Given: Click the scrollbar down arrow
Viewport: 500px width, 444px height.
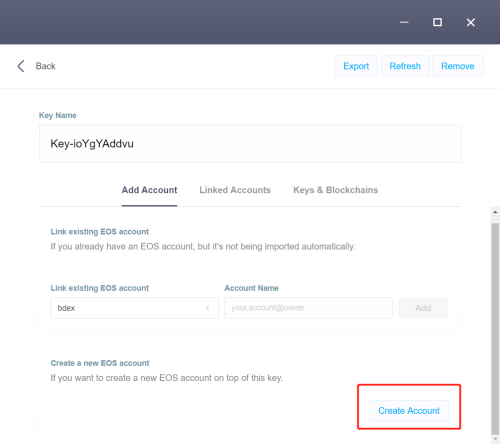Looking at the screenshot, I should point(495,439).
